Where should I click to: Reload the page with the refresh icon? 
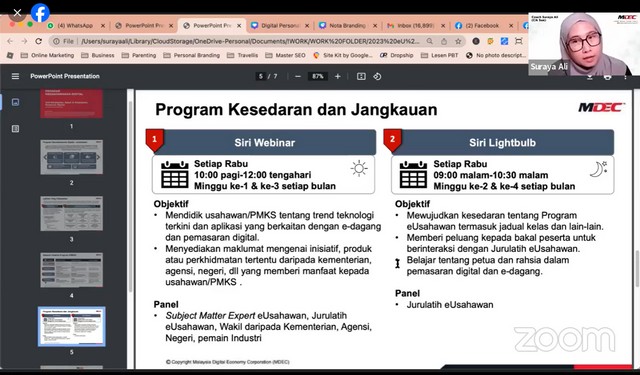click(38, 41)
